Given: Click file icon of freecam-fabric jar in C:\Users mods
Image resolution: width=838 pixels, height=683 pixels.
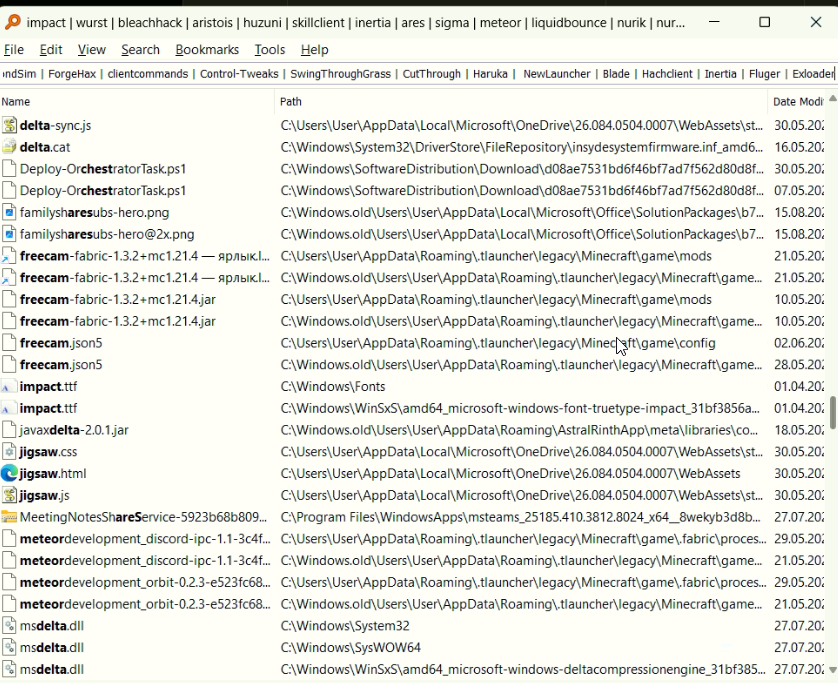Looking at the screenshot, I should point(9,300).
